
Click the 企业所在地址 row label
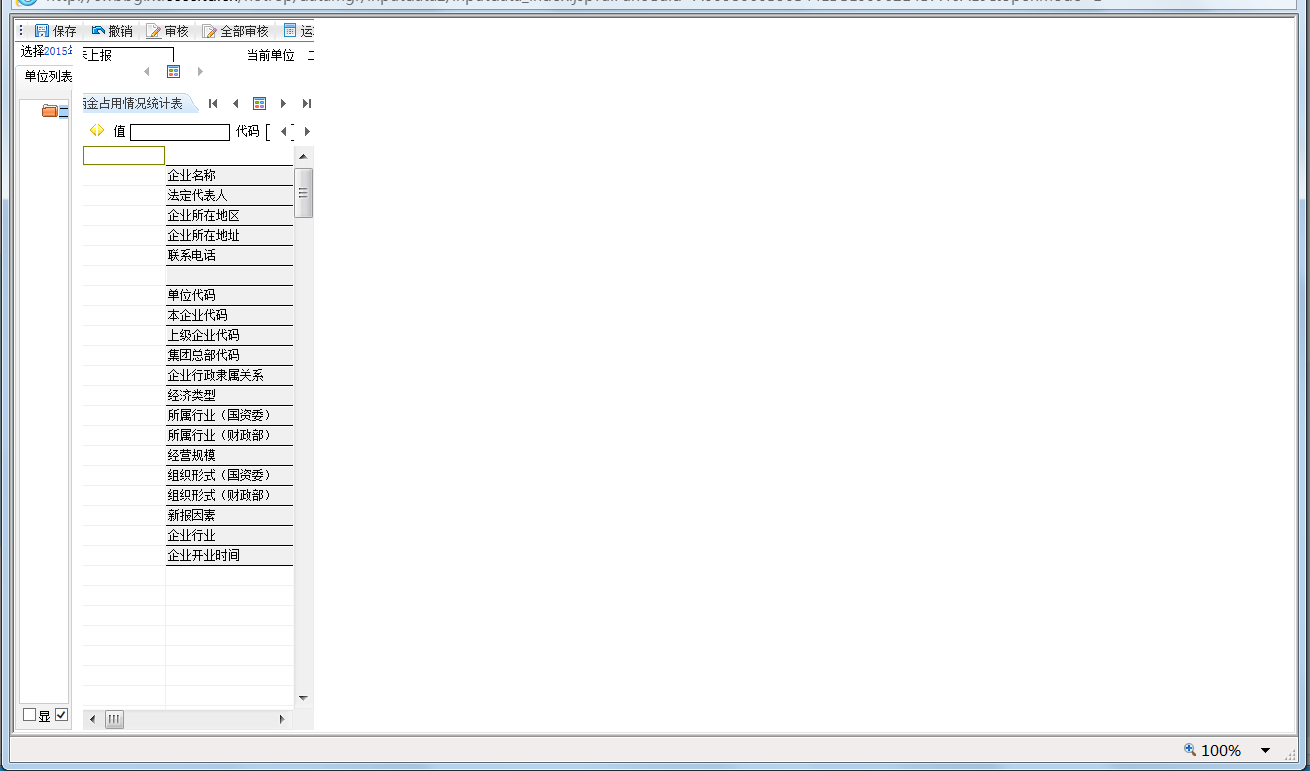(229, 235)
